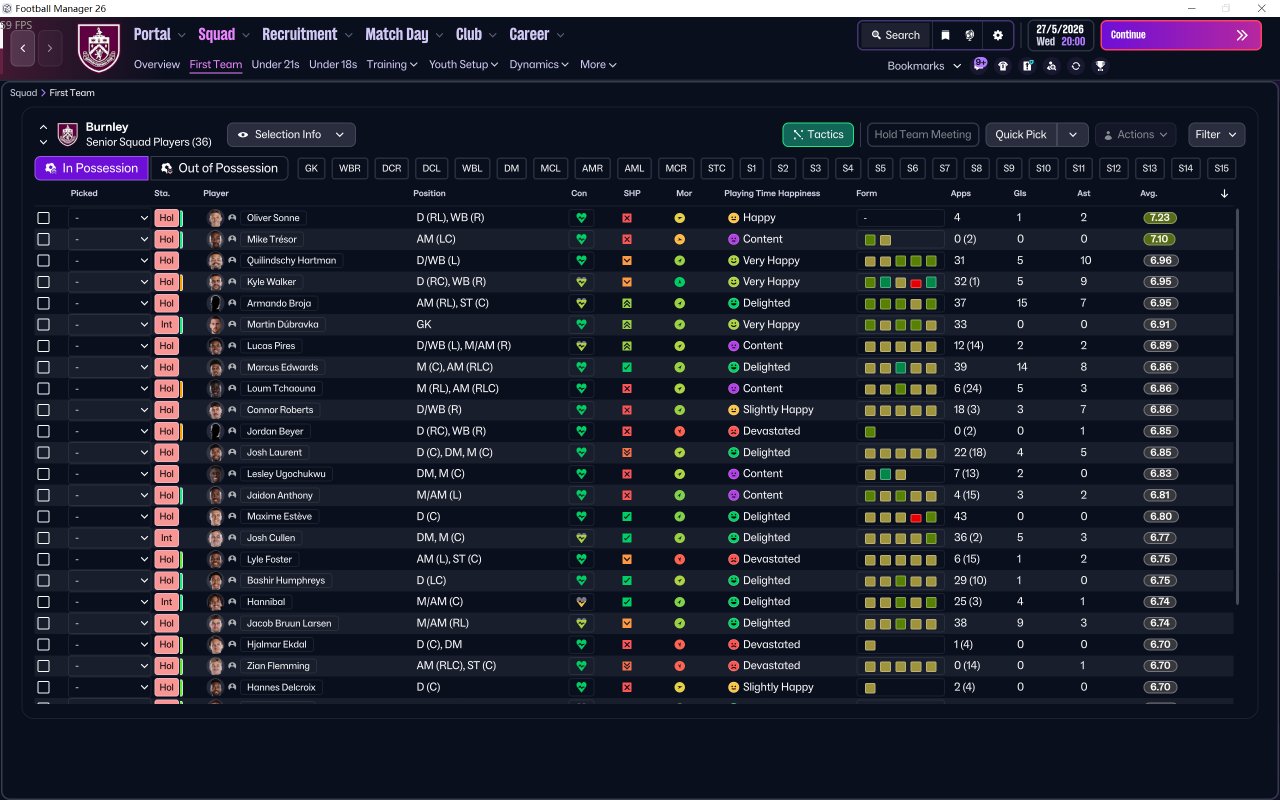Expand the Bookmarks dropdown
This screenshot has height=800, width=1280.
click(x=924, y=66)
